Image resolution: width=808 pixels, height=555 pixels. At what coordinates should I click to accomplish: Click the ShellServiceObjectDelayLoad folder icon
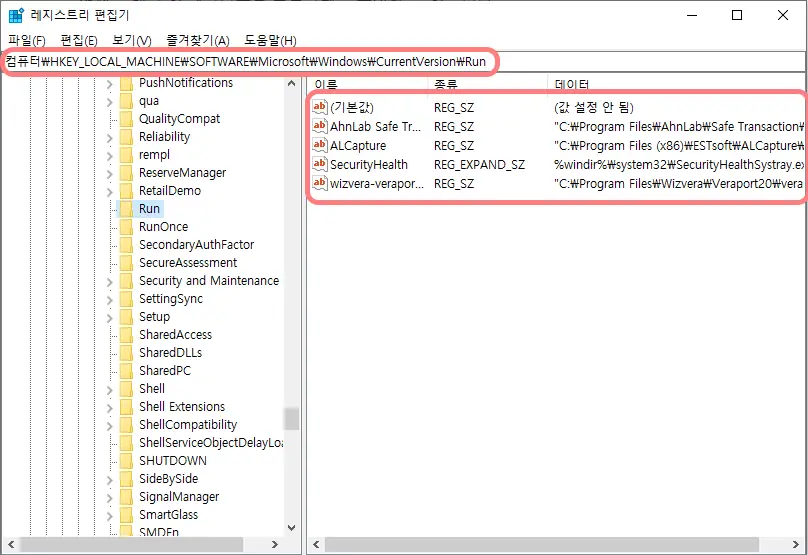coord(126,443)
